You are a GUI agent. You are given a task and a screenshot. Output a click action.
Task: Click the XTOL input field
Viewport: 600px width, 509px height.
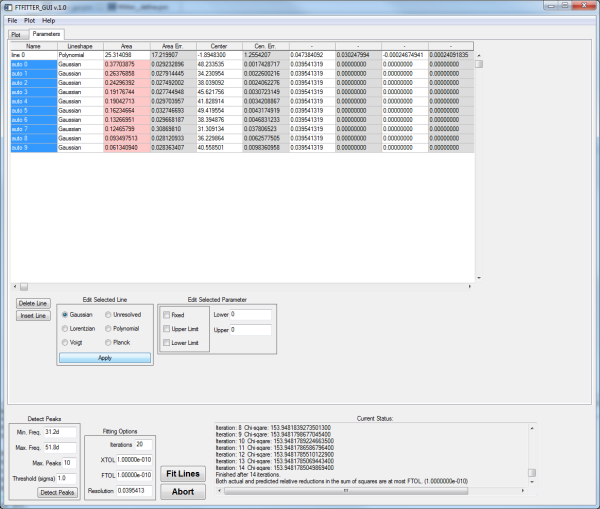134,460
